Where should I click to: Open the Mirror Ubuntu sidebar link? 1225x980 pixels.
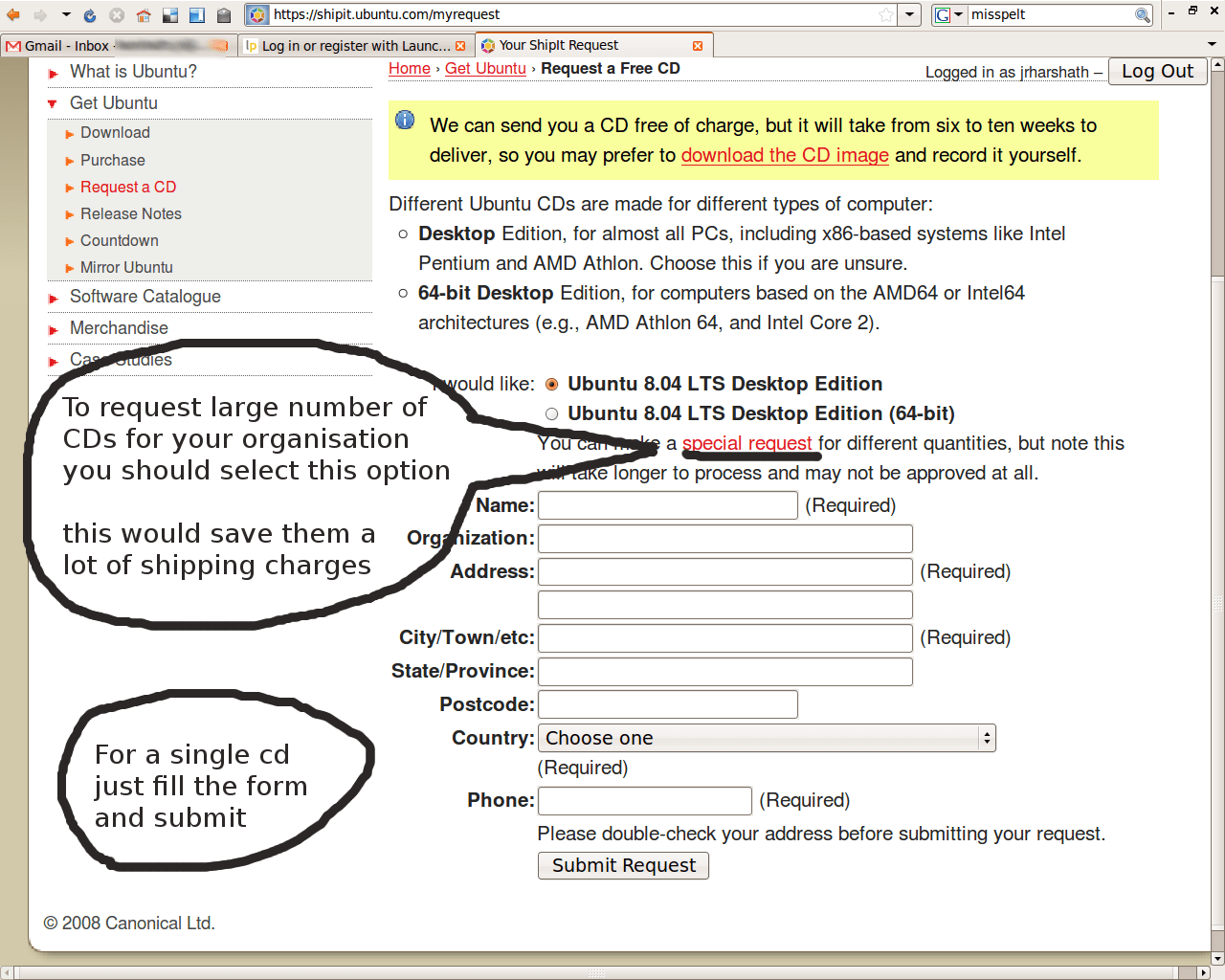(126, 268)
